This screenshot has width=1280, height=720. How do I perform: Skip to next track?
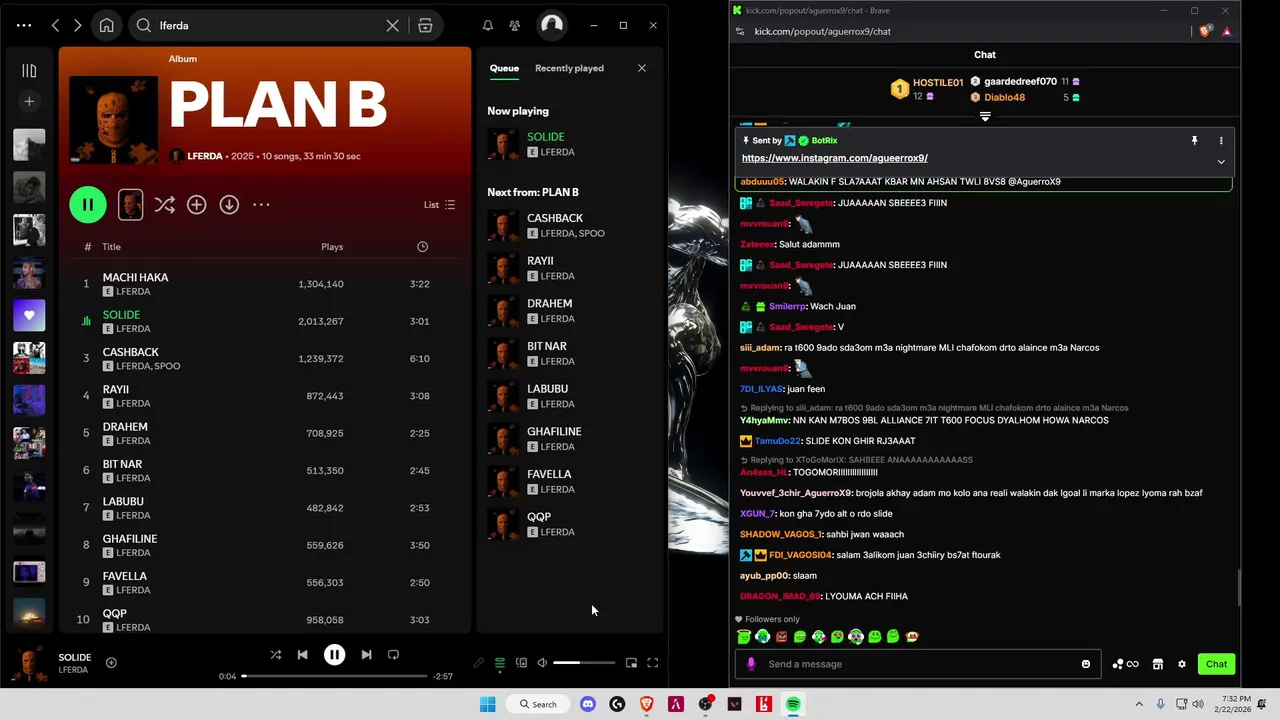(366, 655)
